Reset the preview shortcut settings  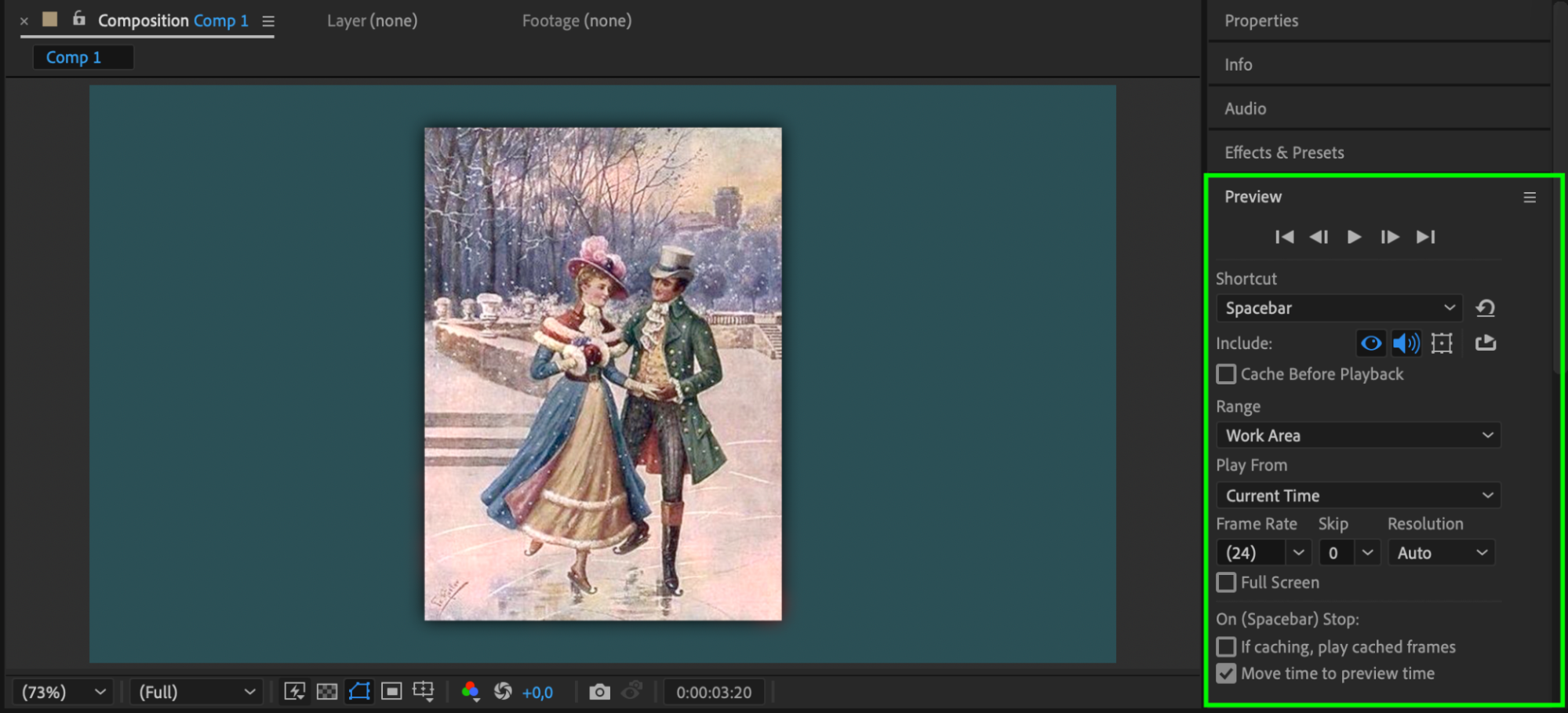pos(1486,308)
